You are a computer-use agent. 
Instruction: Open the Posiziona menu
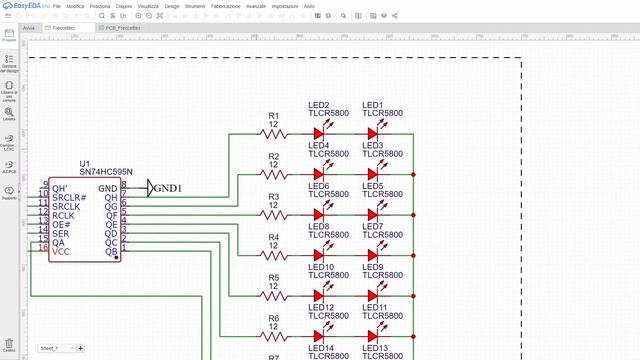100,7
